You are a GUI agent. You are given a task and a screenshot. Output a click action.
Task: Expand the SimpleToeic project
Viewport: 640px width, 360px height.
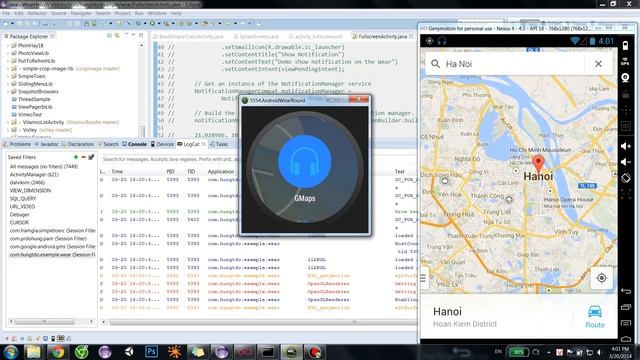[x=8, y=76]
